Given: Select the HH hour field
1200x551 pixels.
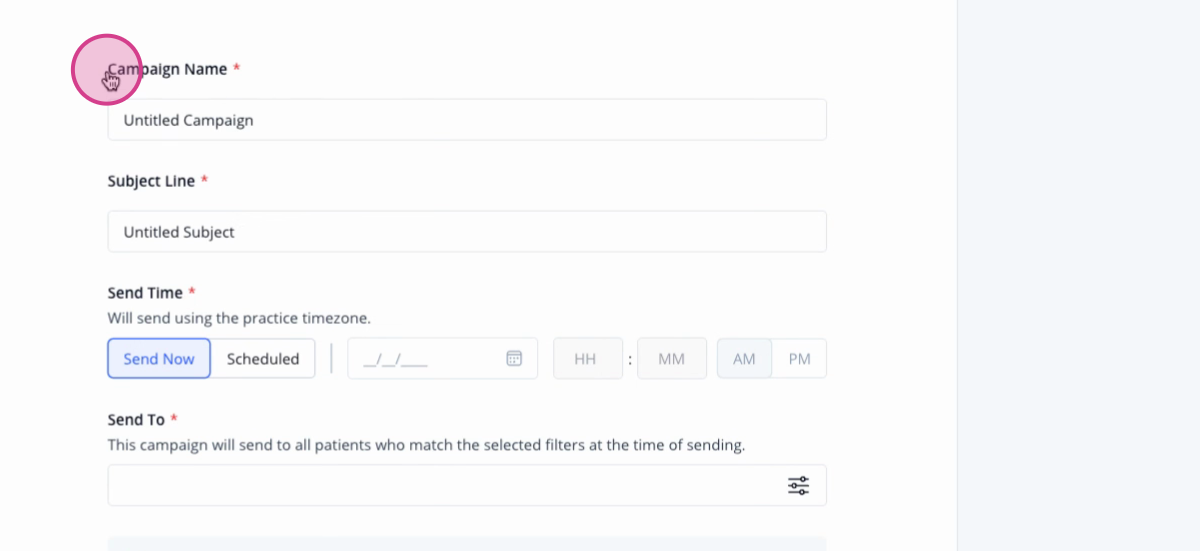Looking at the screenshot, I should (588, 358).
